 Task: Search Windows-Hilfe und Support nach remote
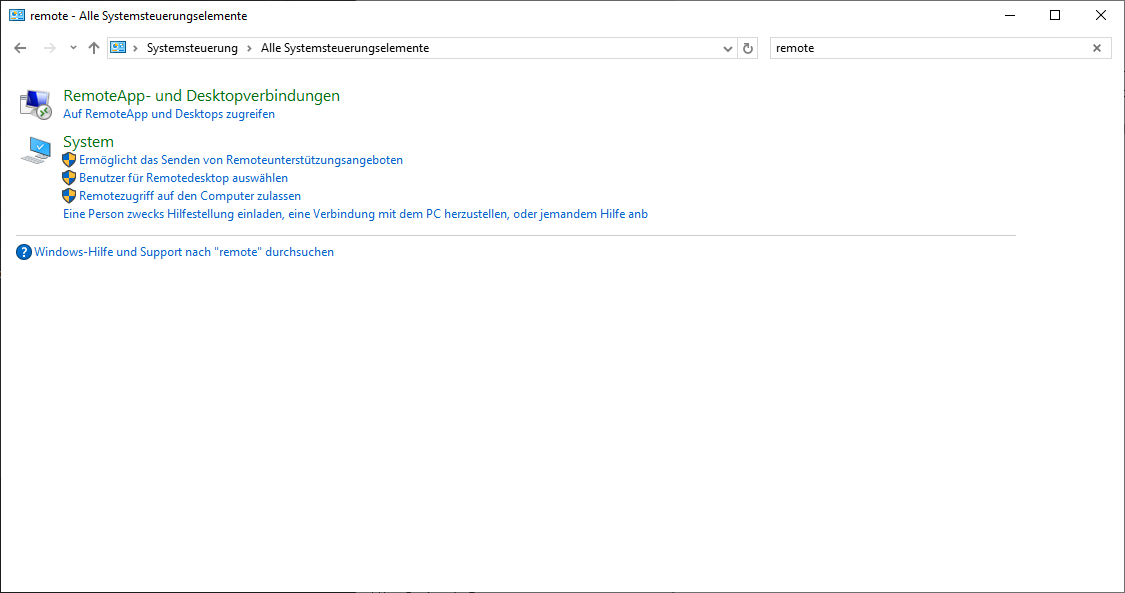pyautogui.click(x=184, y=252)
